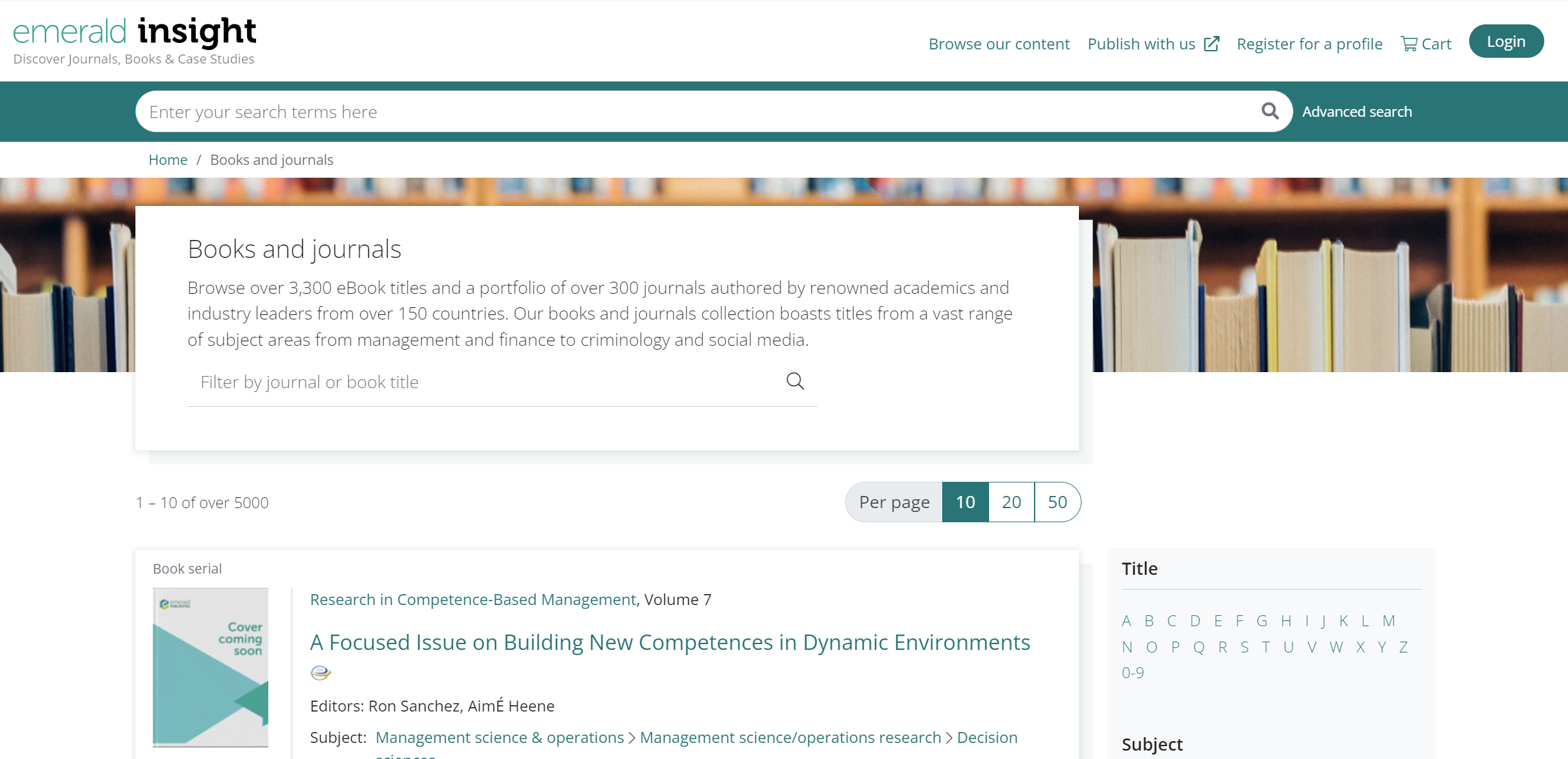This screenshot has width=1568, height=759.
Task: Open Advanced search
Action: 1357,112
